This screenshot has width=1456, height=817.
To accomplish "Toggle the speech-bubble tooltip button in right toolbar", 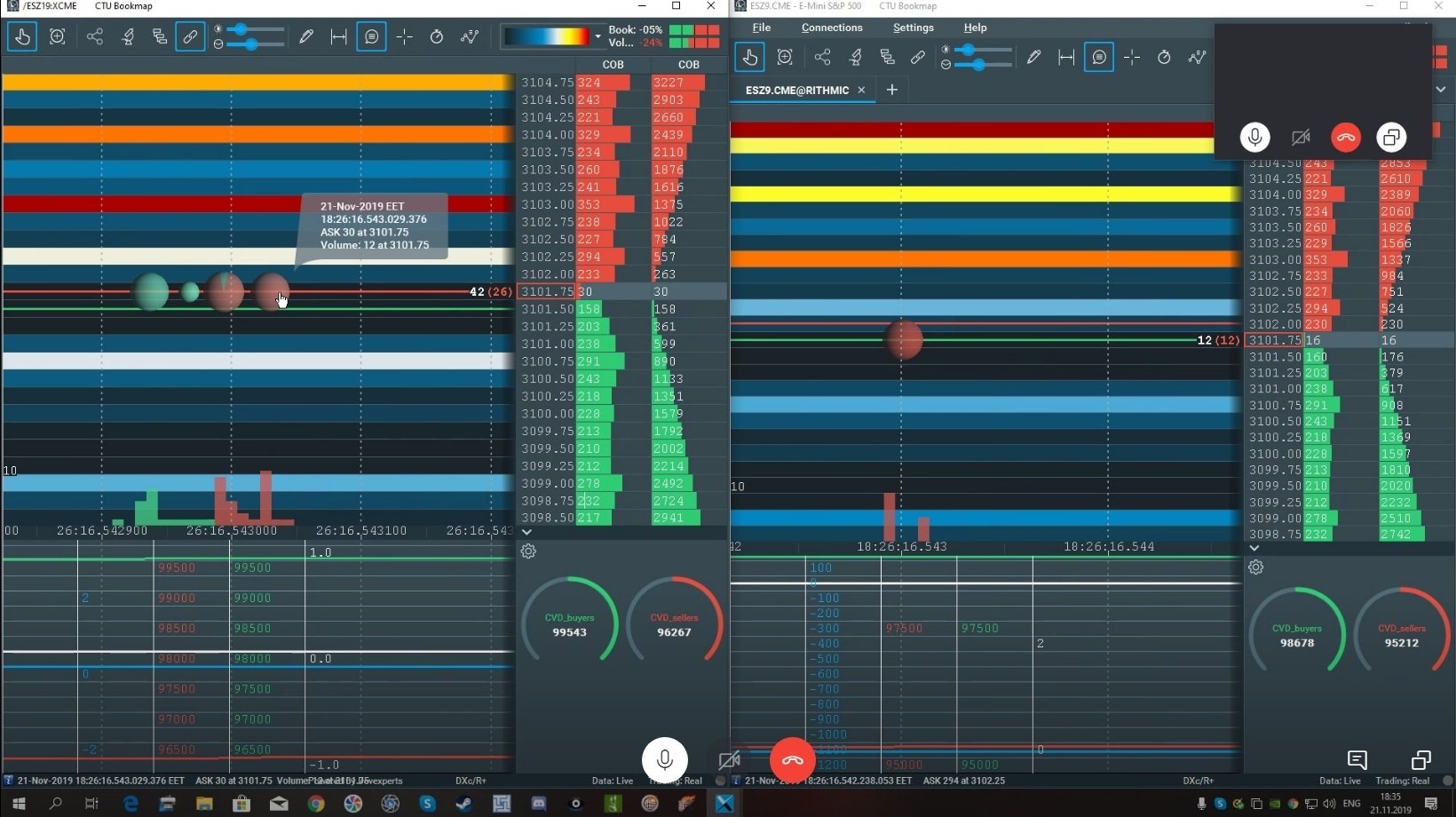I will [1099, 58].
